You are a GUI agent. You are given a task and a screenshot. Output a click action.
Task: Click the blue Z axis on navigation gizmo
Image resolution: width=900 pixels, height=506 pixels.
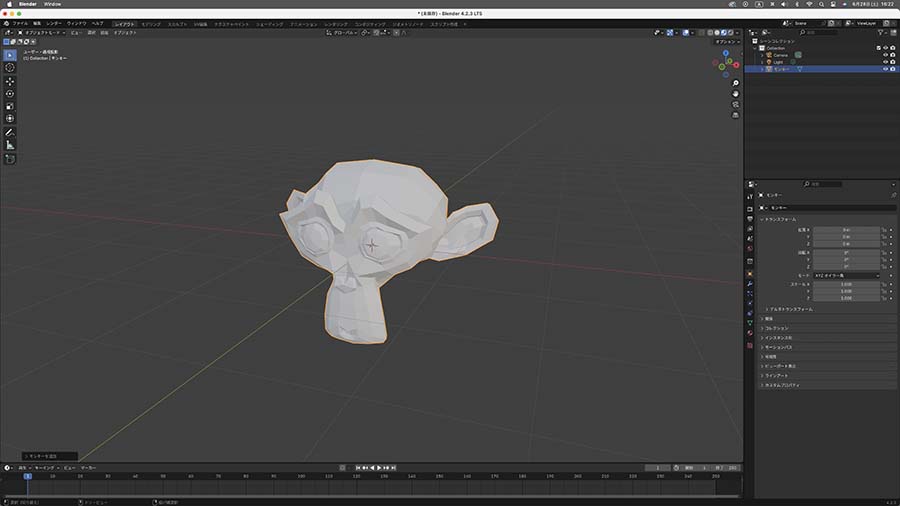coord(726,53)
